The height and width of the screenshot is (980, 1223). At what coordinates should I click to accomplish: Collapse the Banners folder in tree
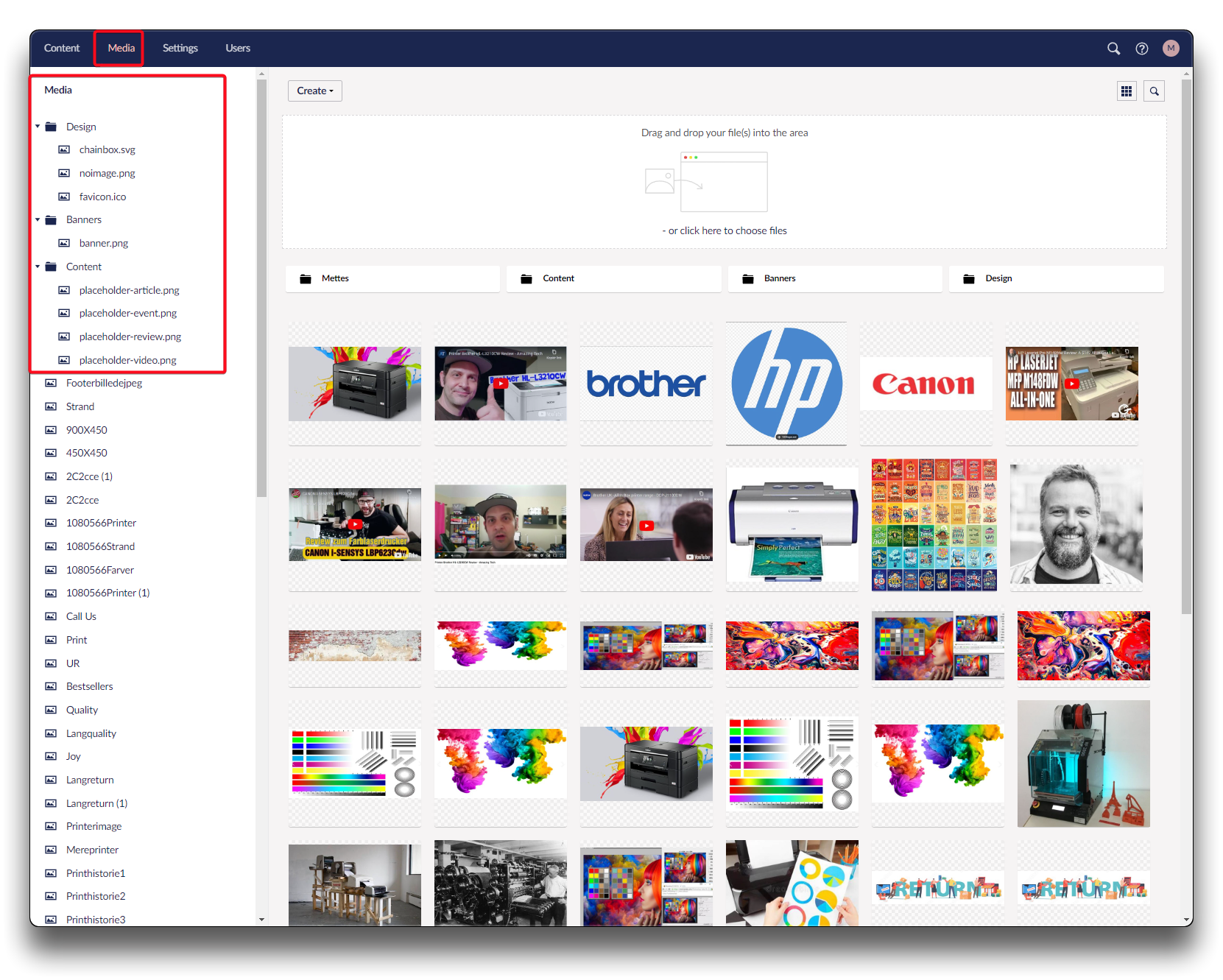pyautogui.click(x=38, y=220)
